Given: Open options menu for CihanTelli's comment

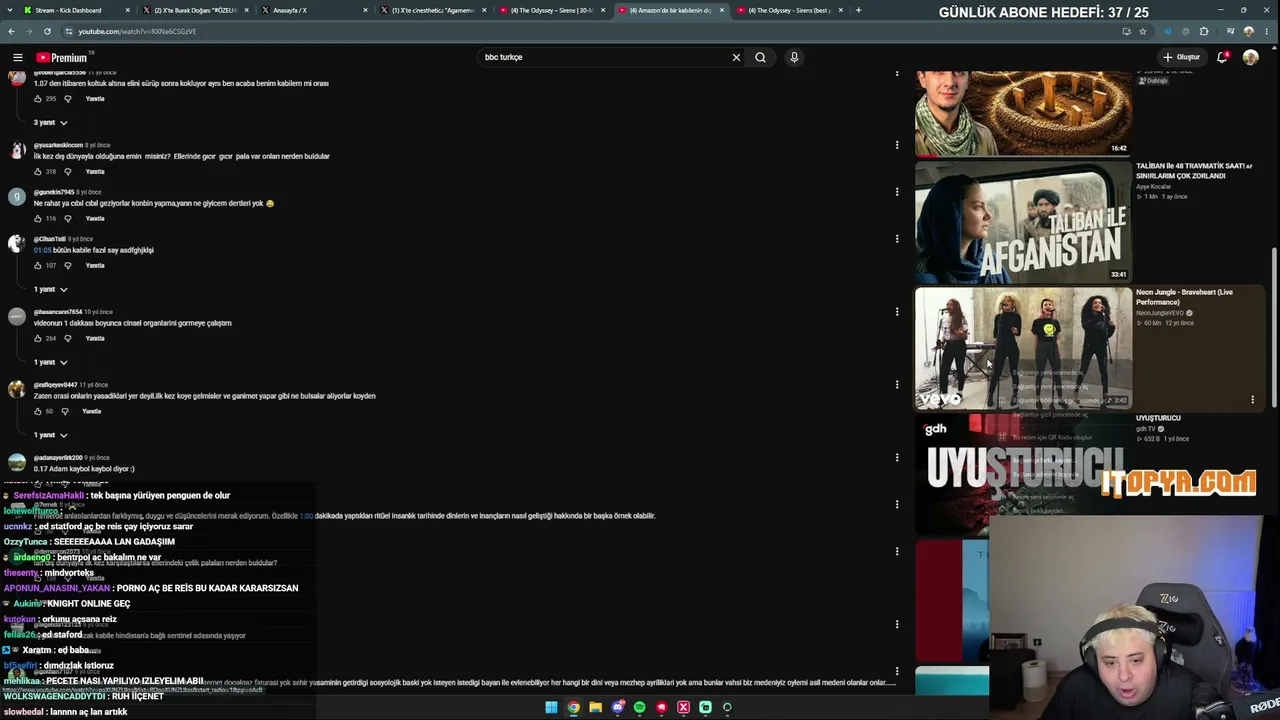Looking at the screenshot, I should click(897, 238).
